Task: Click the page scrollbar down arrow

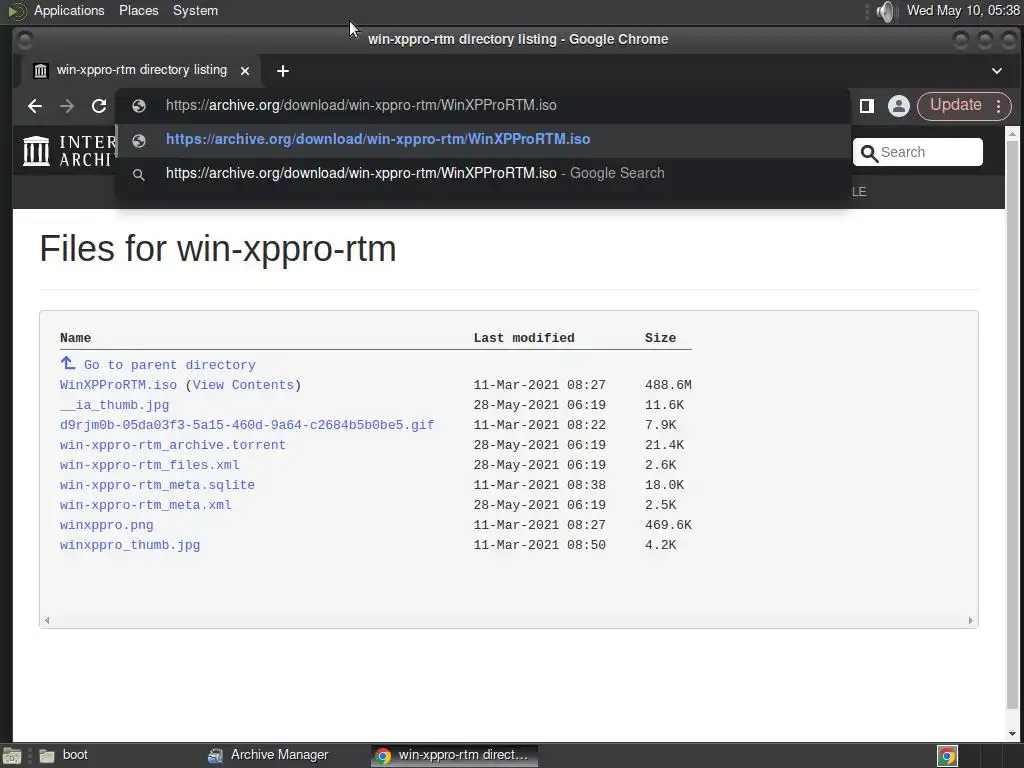Action: click(x=1012, y=733)
